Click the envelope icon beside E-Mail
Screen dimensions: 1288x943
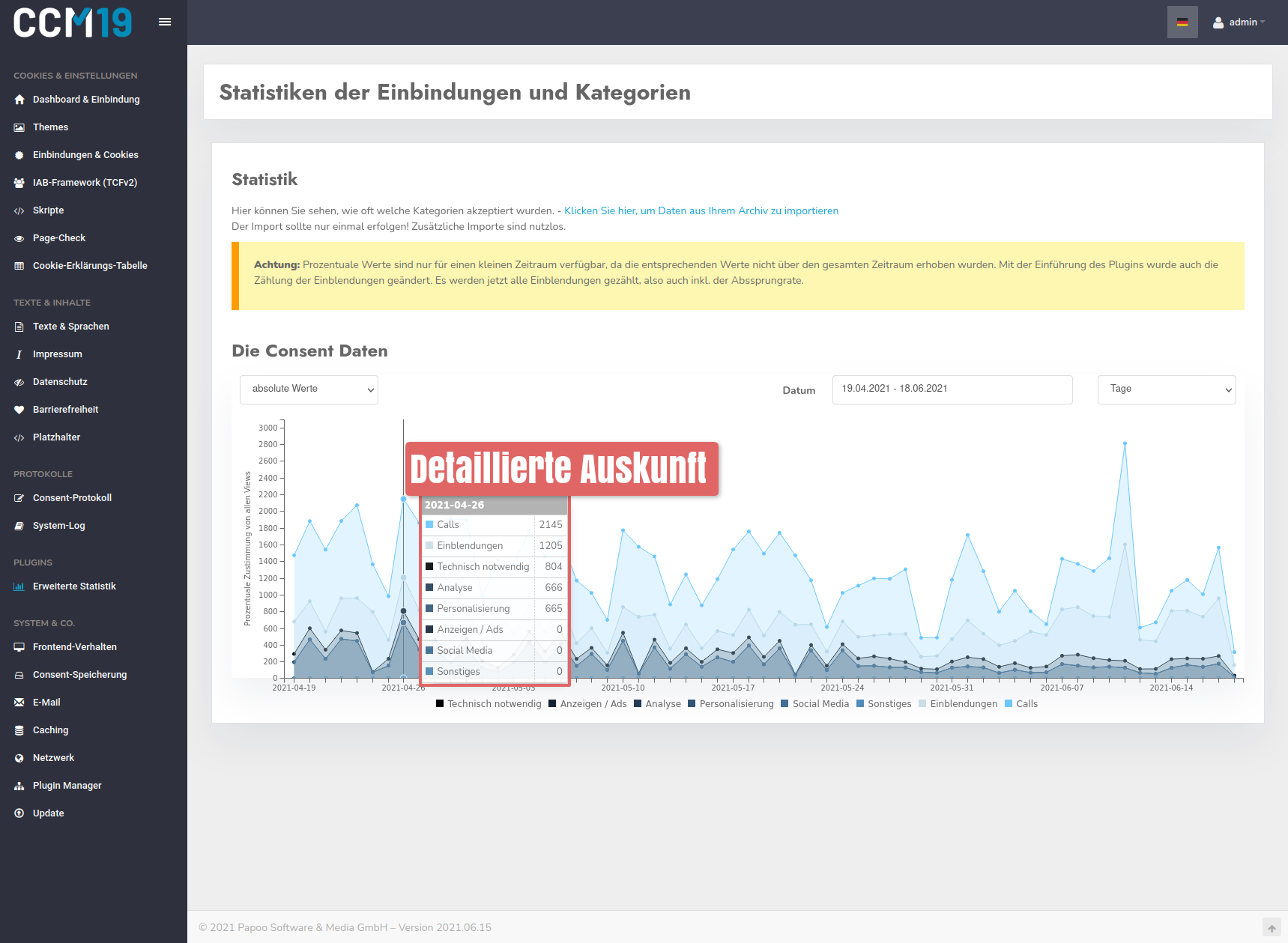tap(19, 703)
